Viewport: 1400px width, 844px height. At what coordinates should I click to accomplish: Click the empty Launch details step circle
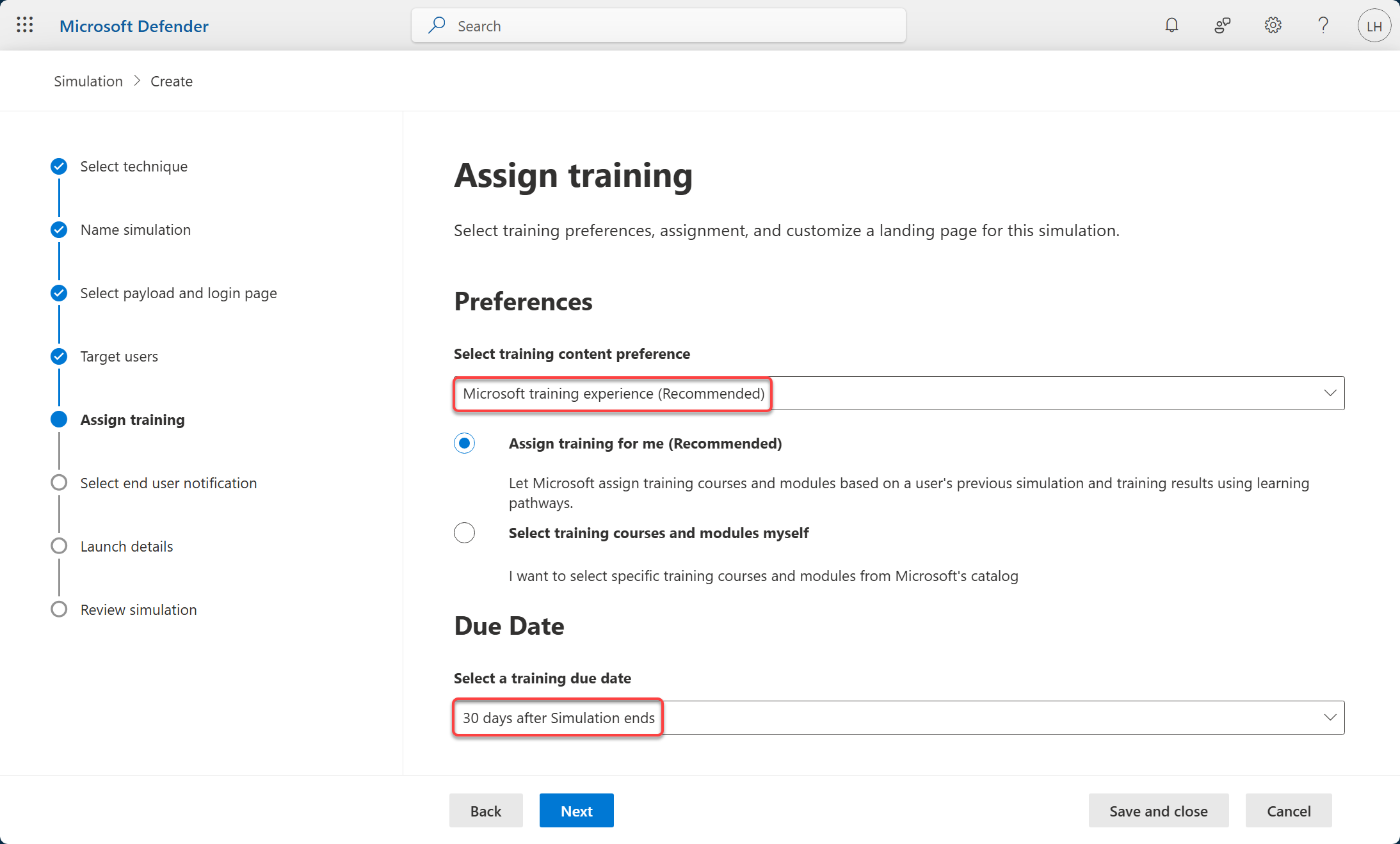point(59,546)
